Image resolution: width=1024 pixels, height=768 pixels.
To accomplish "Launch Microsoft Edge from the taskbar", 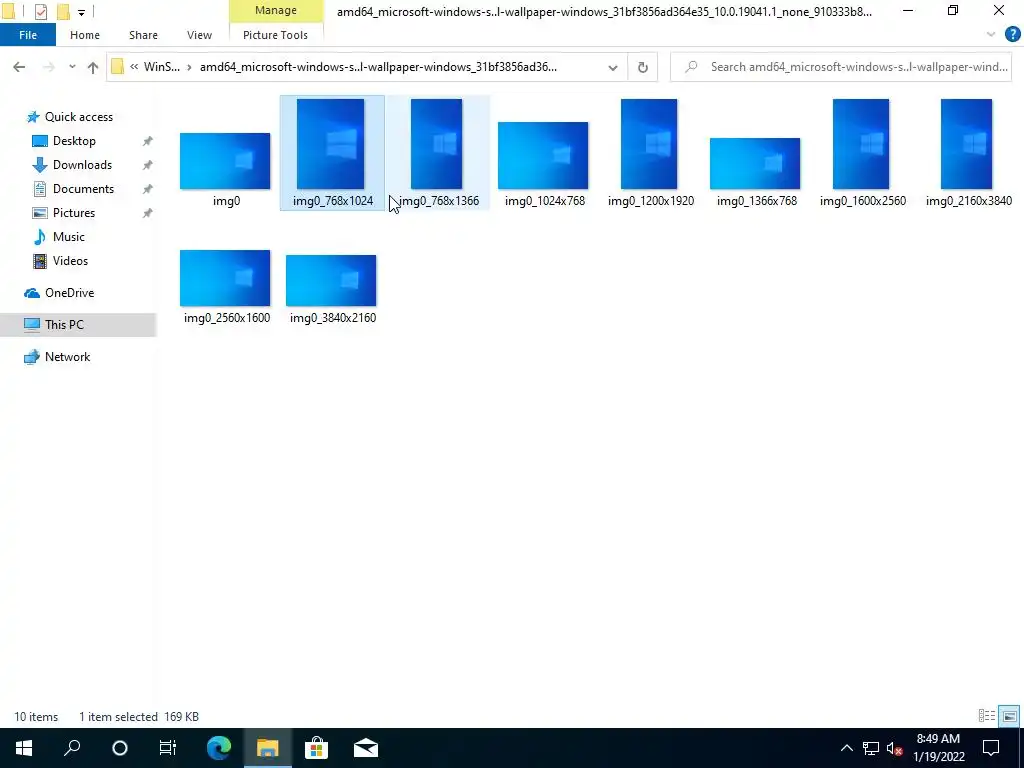I will coord(219,748).
